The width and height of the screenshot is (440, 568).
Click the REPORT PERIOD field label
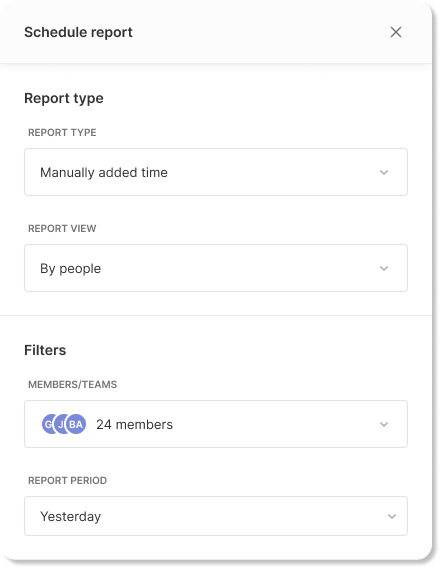67,480
